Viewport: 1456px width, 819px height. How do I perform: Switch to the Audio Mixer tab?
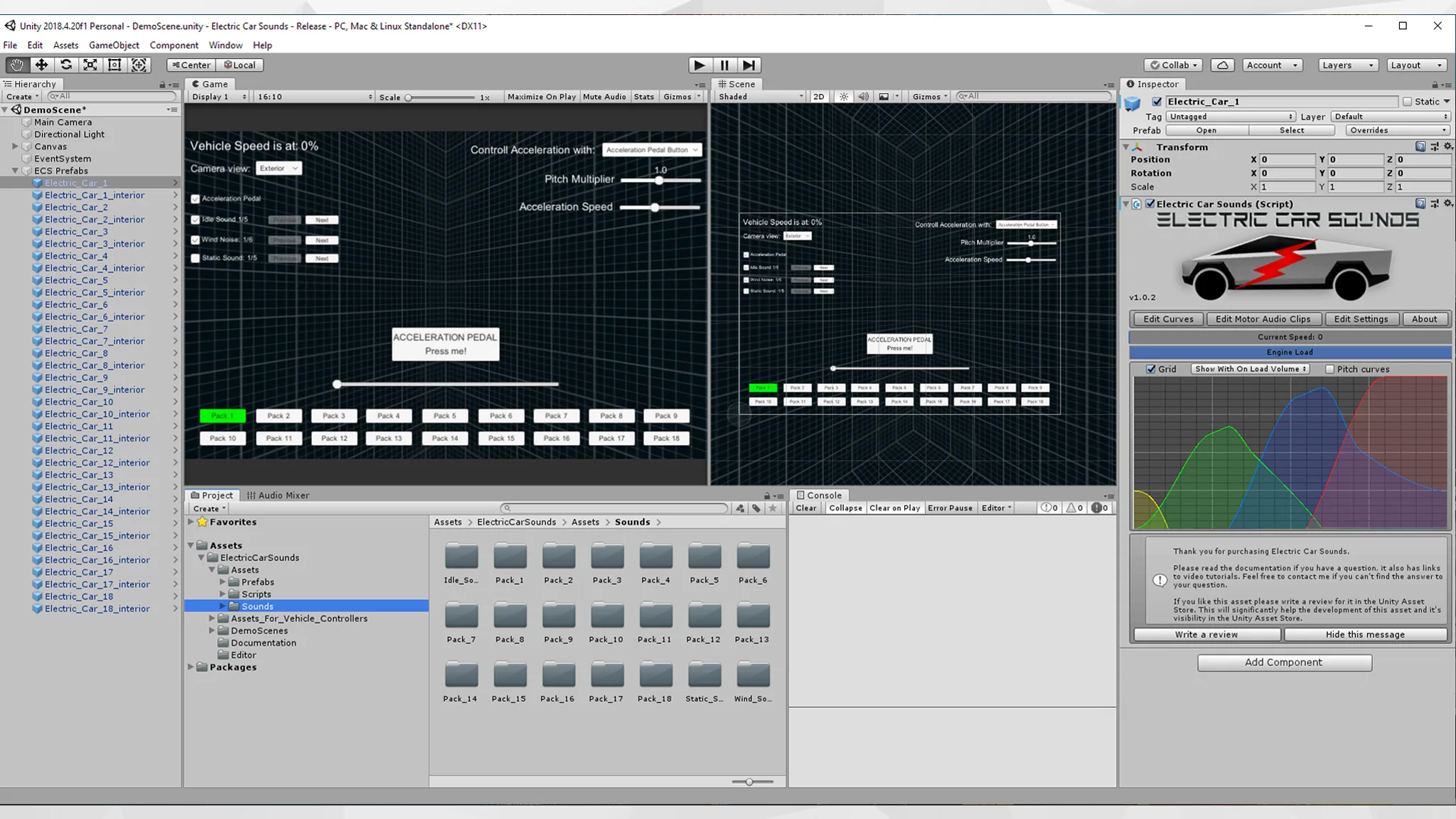tap(278, 495)
